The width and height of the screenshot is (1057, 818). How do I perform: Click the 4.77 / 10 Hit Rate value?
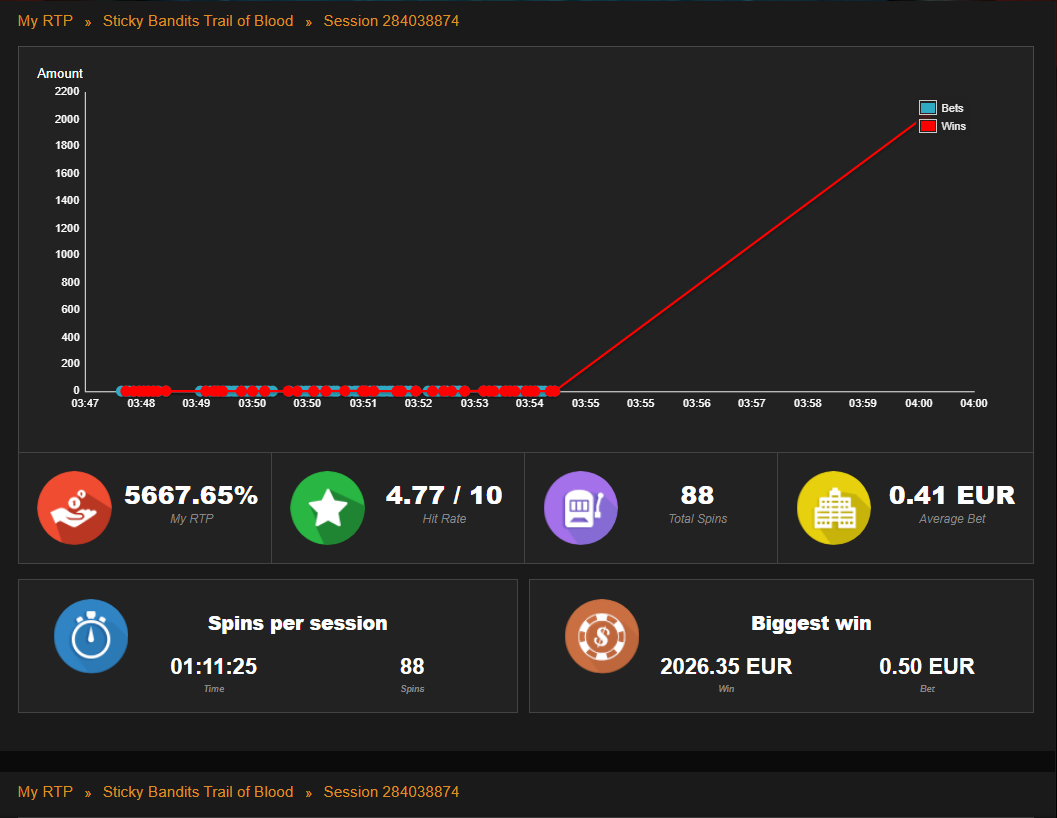(x=444, y=495)
